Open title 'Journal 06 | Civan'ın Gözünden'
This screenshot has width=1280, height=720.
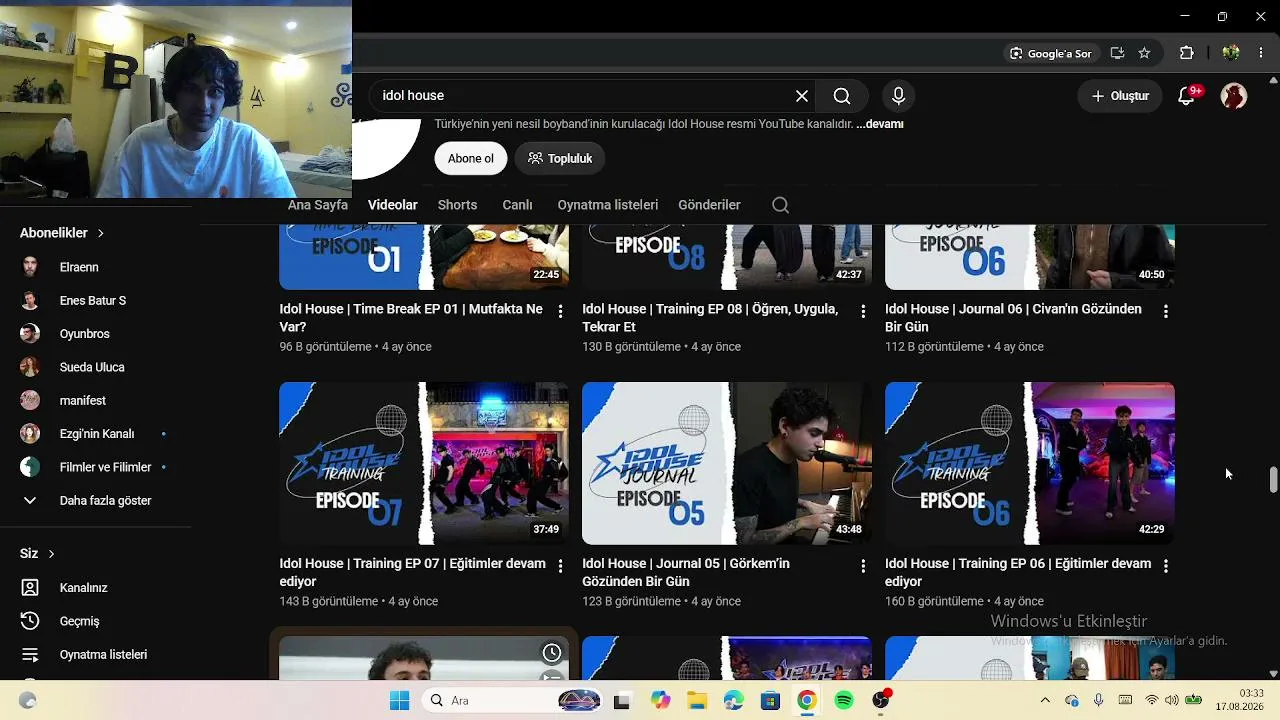pyautogui.click(x=1013, y=318)
